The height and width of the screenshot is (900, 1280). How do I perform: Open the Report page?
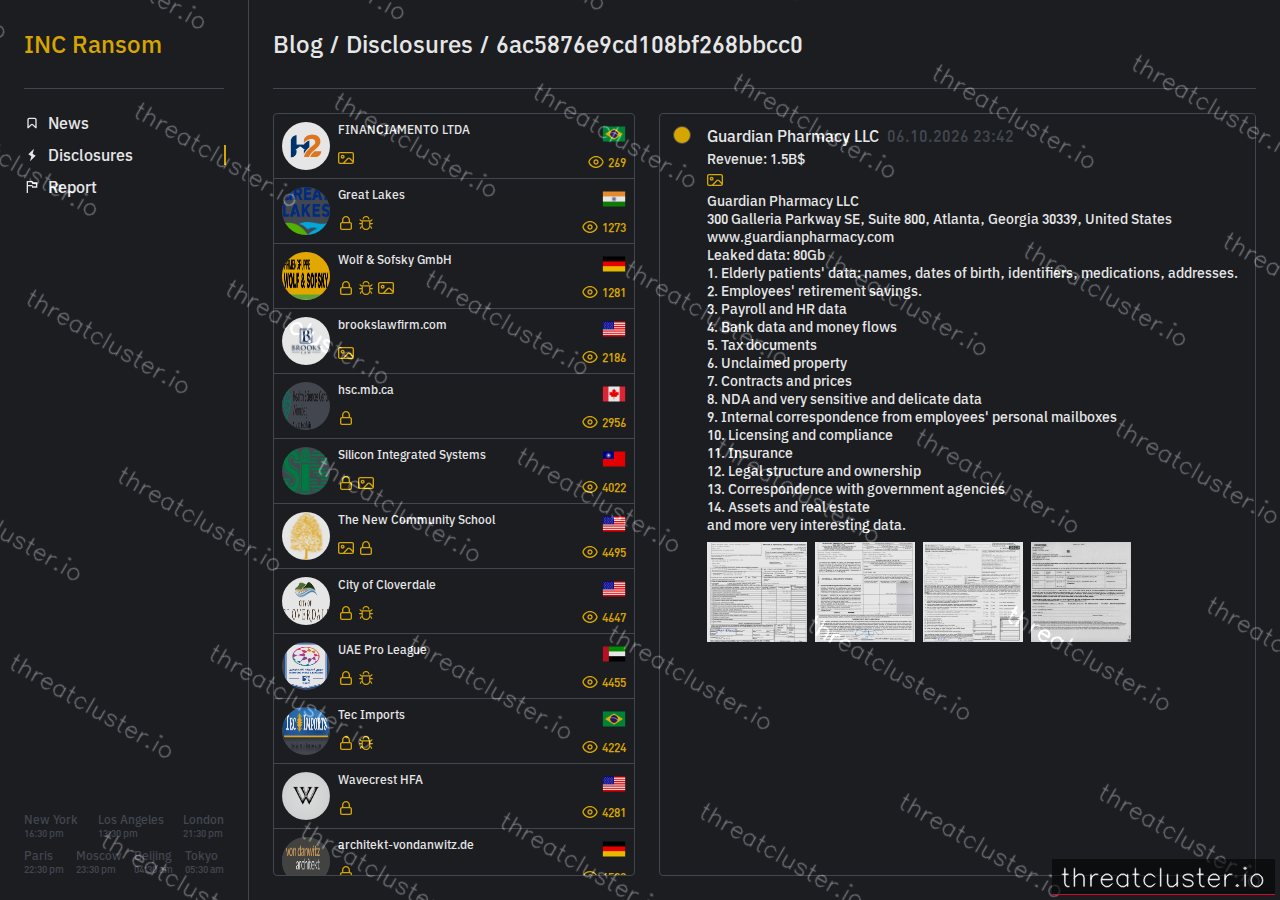[72, 187]
